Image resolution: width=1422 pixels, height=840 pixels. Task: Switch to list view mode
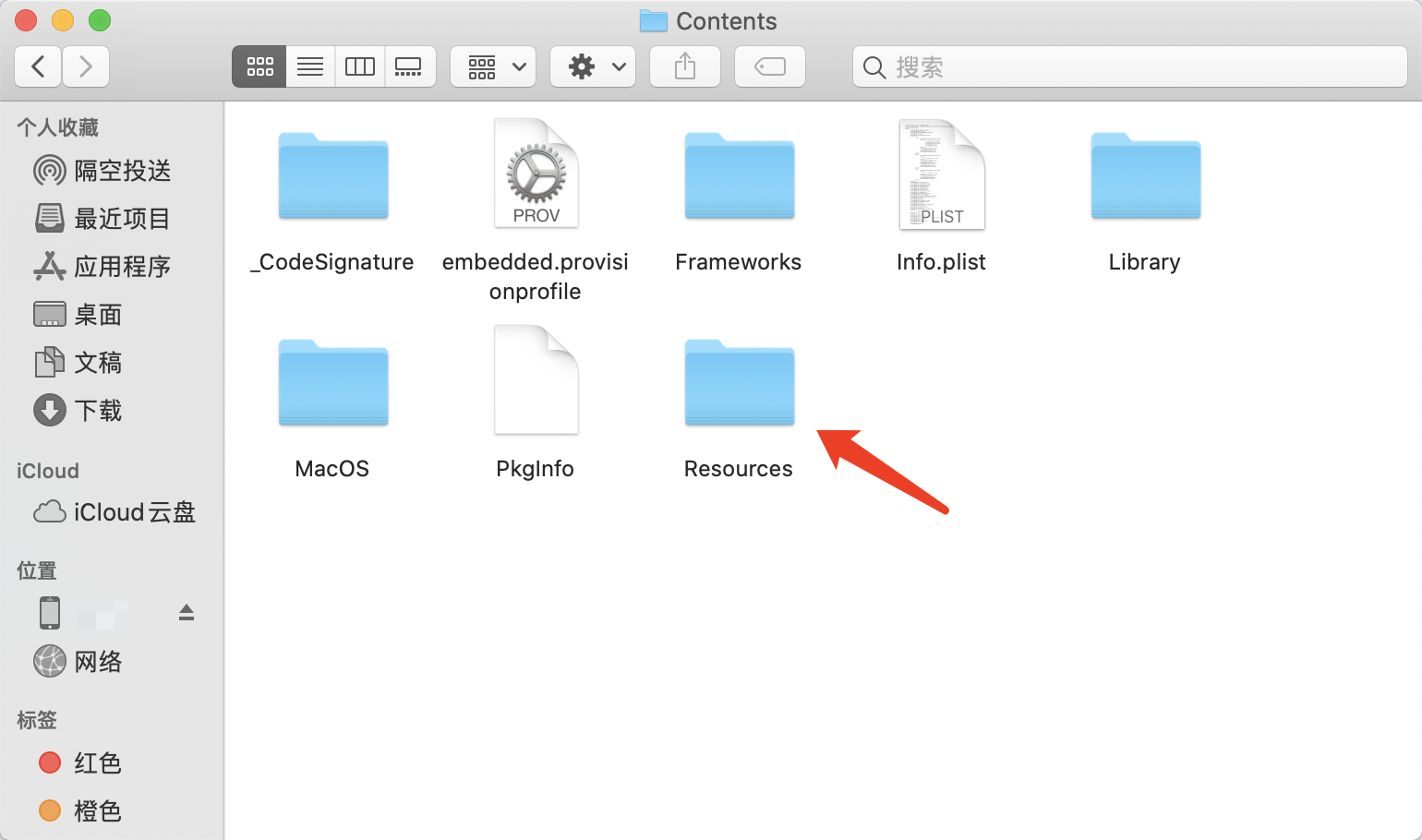[310, 66]
